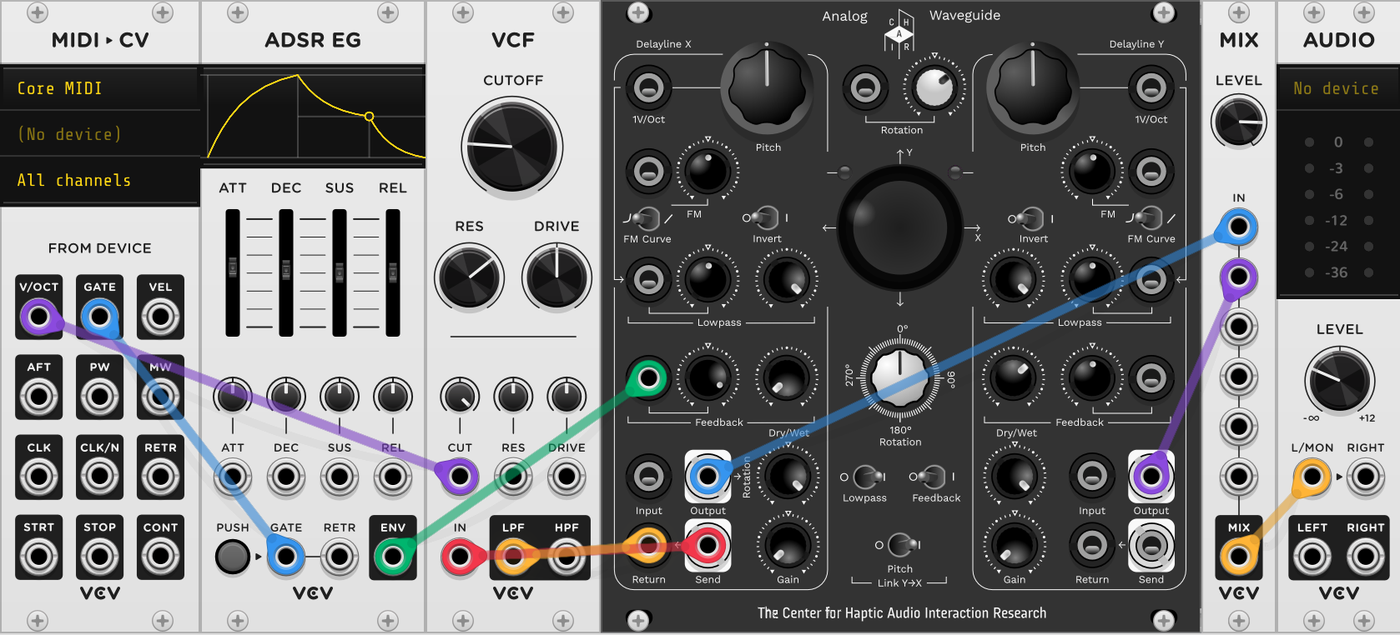Toggle the Pitch Link Y→X switch
This screenshot has height=635, width=1400.
(899, 545)
